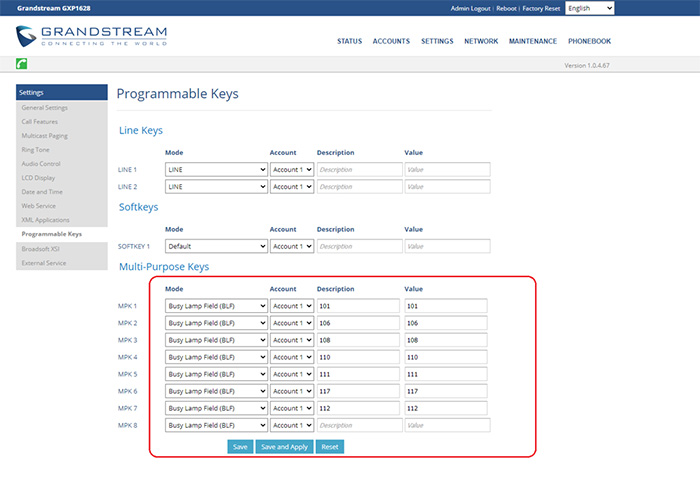This screenshot has width=700, height=489.
Task: Click the green phone status icon
Action: pos(22,64)
